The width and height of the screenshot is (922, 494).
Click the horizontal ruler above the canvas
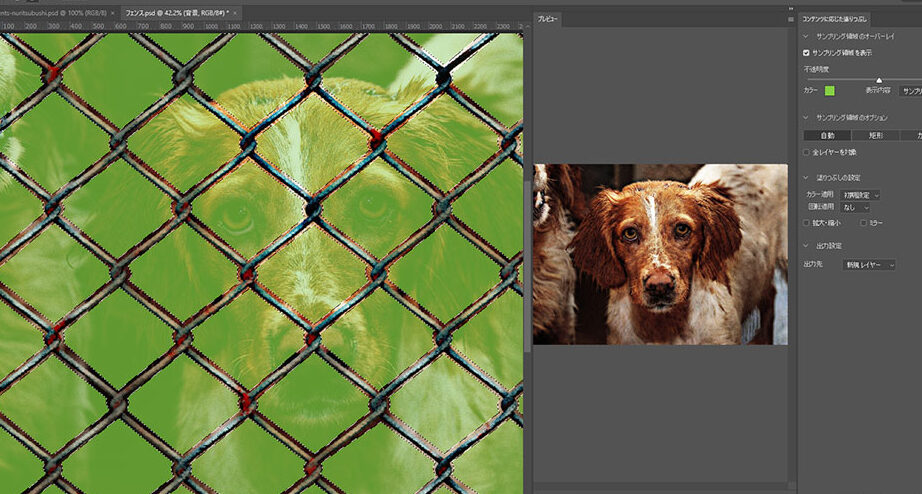click(x=262, y=26)
